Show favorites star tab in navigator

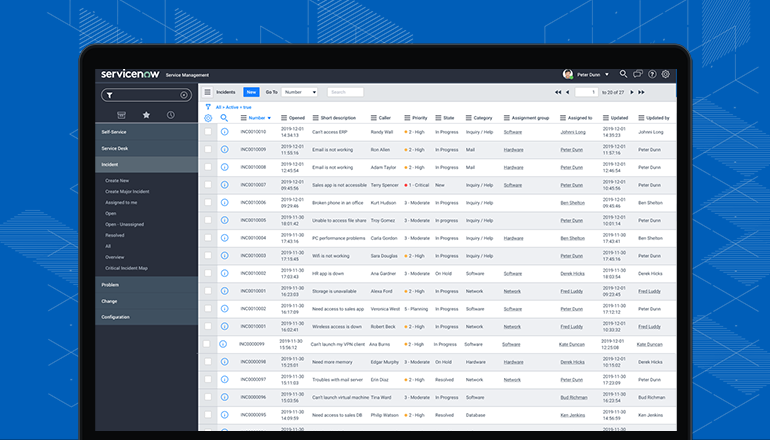point(146,115)
